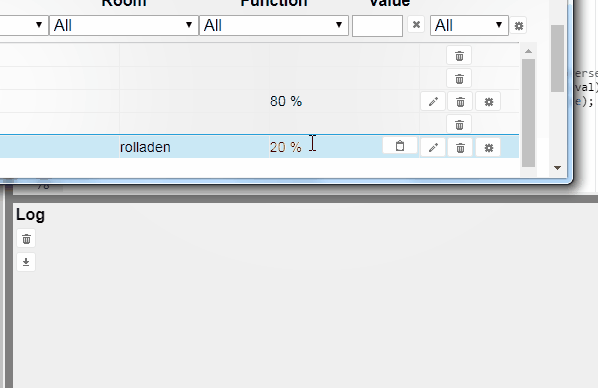Screen dimensions: 598x388
Task: Edit the 80 % row with pencil icon
Action: tap(433, 102)
